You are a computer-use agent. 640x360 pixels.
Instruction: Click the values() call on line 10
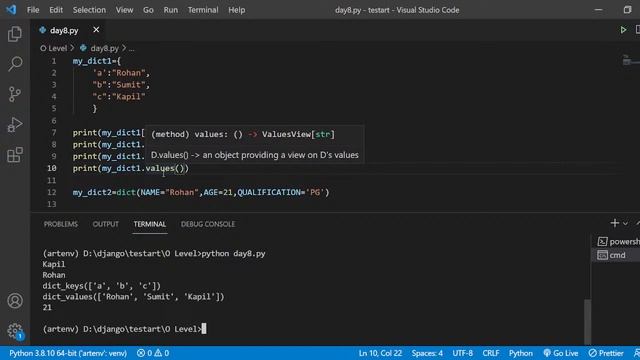click(165, 168)
